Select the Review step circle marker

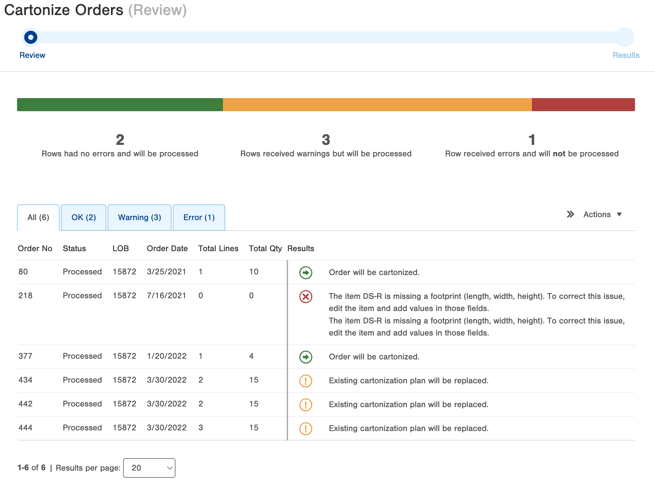pos(31,37)
